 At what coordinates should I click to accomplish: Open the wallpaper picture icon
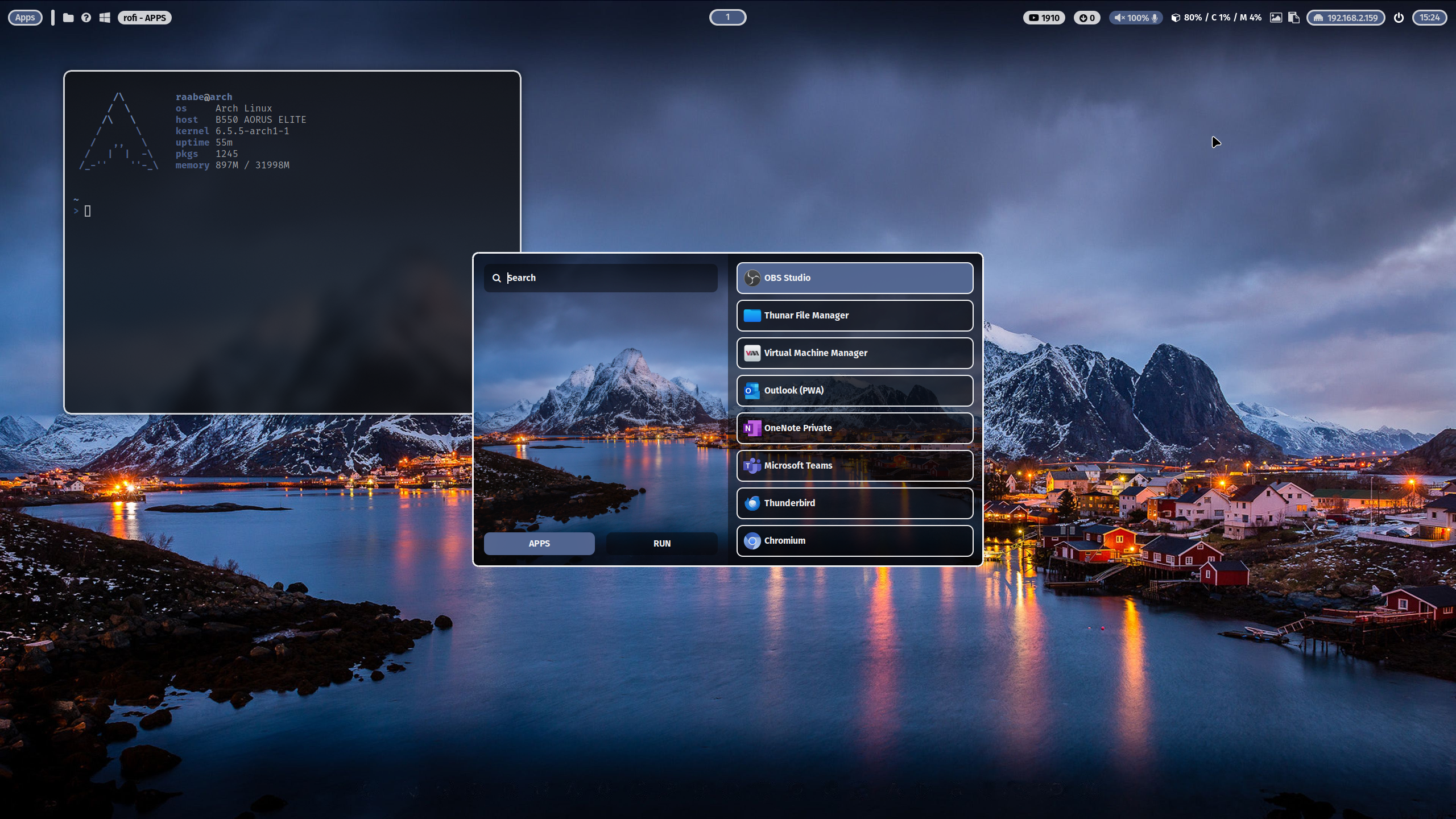pos(1276,18)
